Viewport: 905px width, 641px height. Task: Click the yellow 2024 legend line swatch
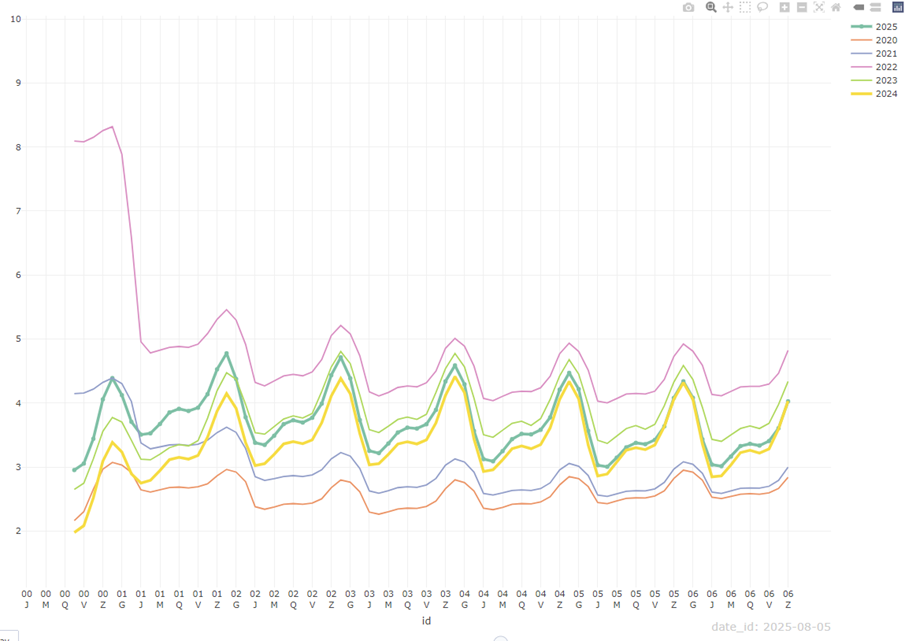(860, 94)
